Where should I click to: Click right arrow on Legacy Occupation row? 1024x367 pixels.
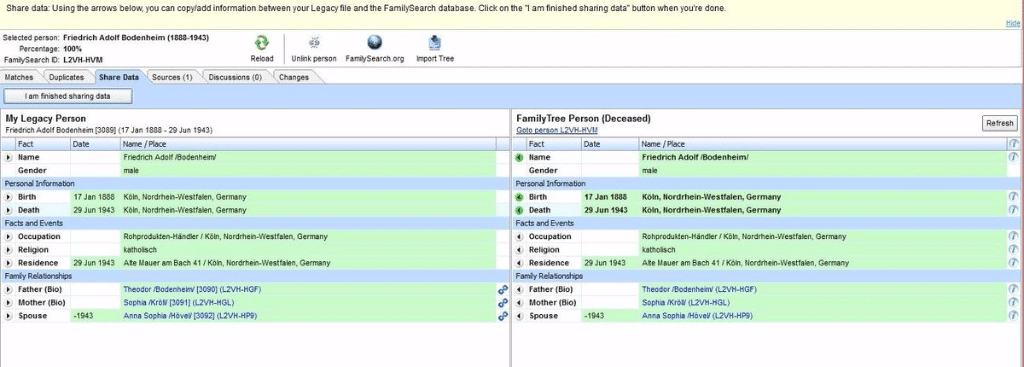[x=8, y=236]
